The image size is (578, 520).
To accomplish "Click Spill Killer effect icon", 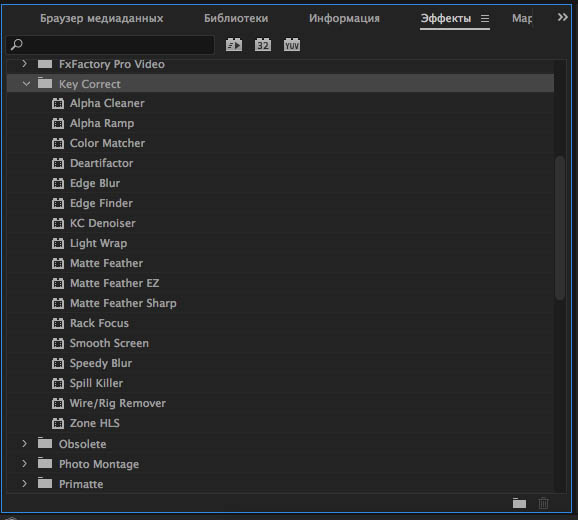I will click(58, 383).
